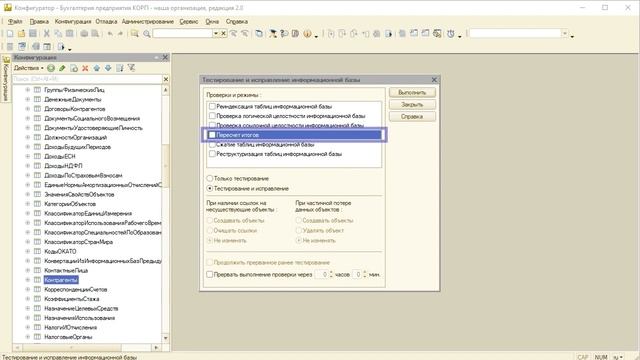
Task: Click the New document toolbar icon
Action: [x=10, y=34]
